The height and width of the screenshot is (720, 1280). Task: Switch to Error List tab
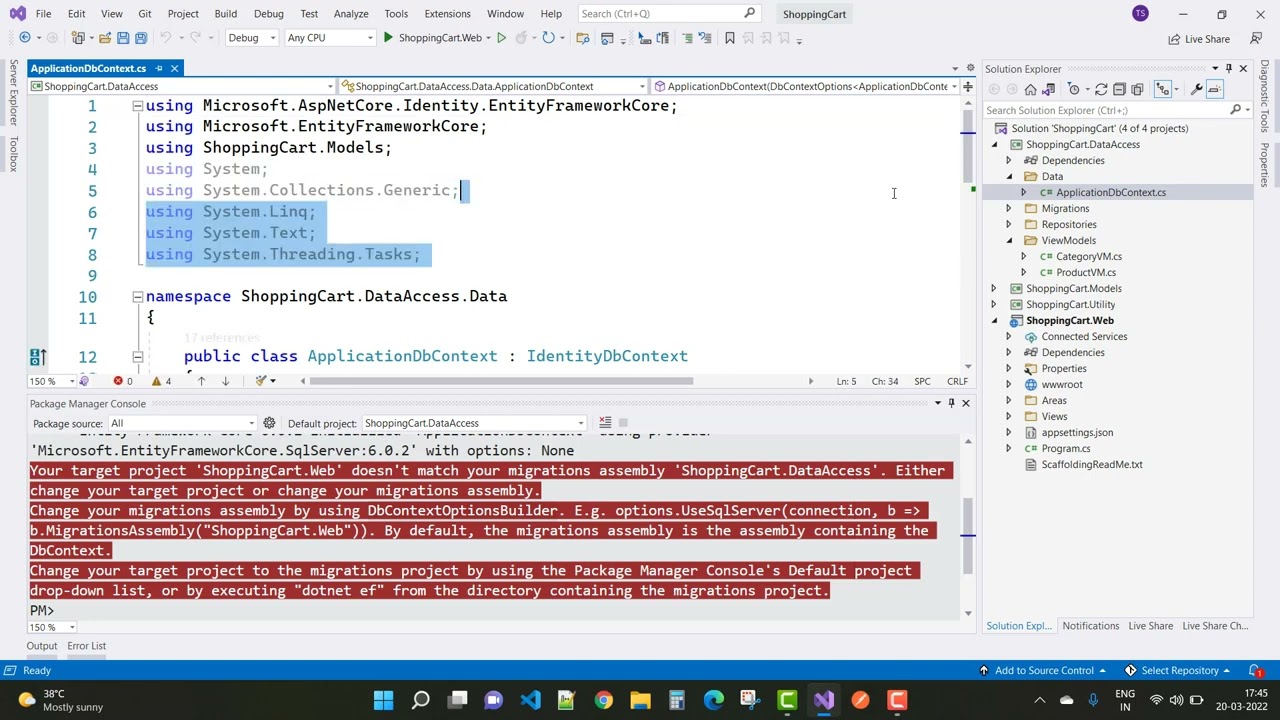coord(86,646)
